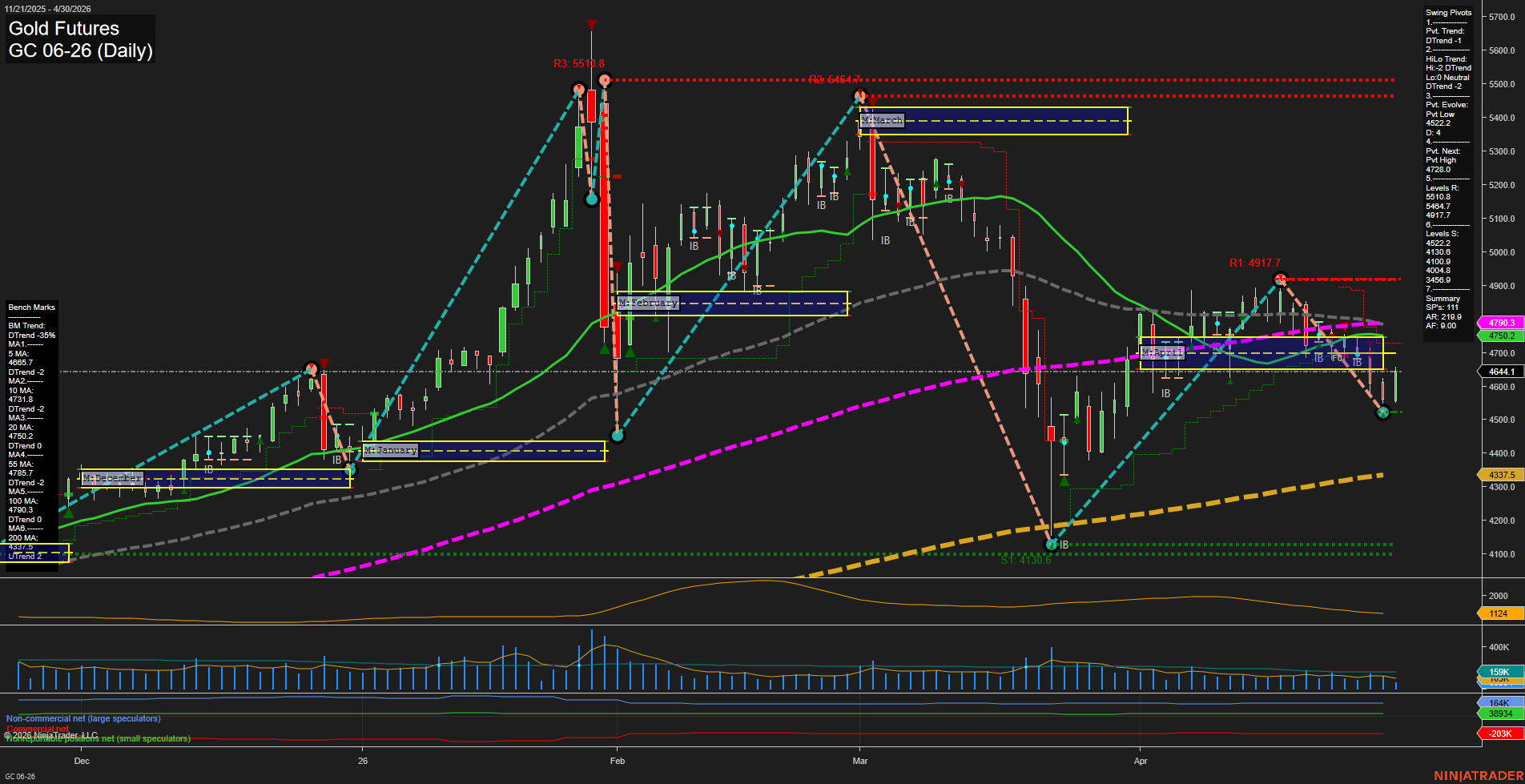Image resolution: width=1525 pixels, height=784 pixels.
Task: Click the current price marker 4644.1
Action: pos(1500,372)
